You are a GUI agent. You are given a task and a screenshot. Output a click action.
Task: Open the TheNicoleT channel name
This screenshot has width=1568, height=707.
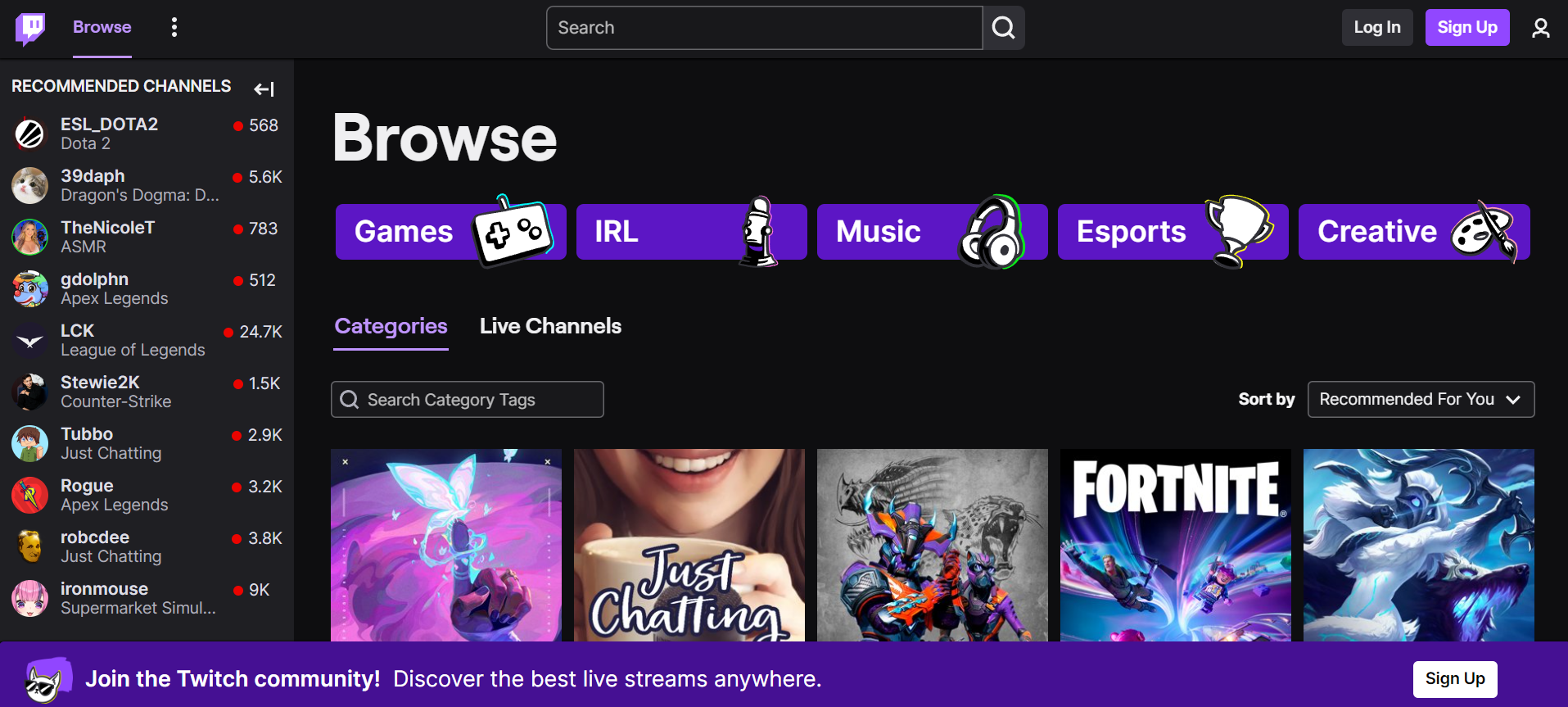click(107, 228)
